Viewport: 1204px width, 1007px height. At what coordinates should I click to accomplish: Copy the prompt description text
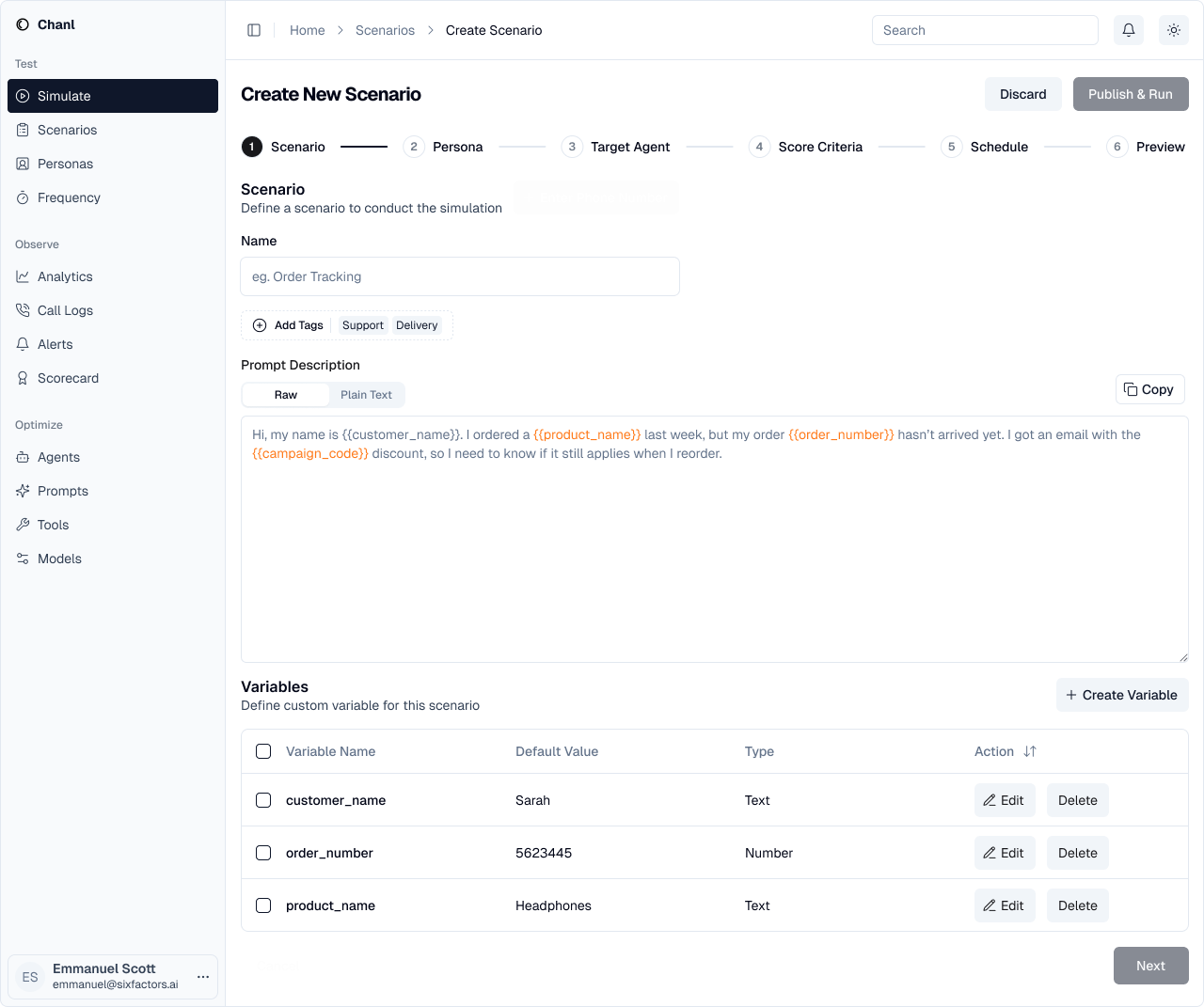tap(1149, 388)
